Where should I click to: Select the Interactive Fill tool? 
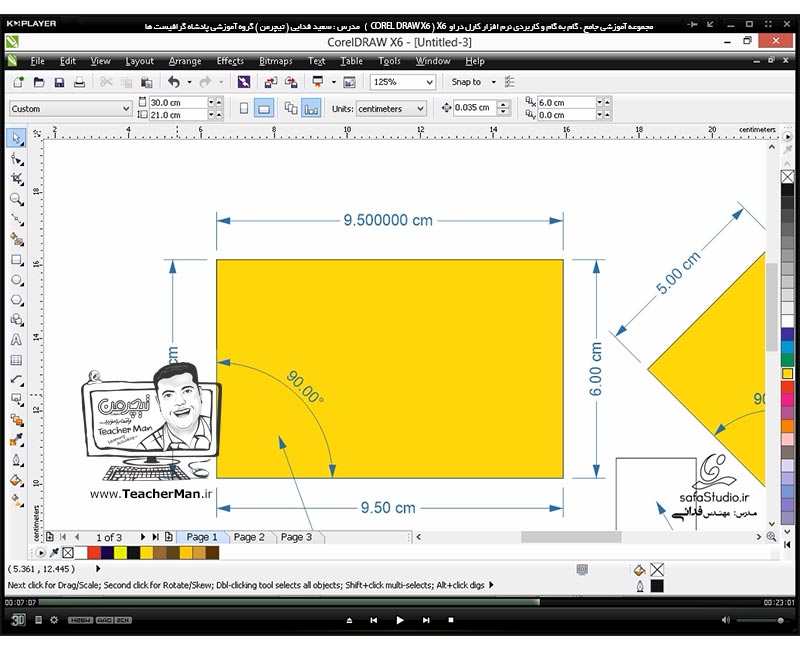pyautogui.click(x=16, y=501)
